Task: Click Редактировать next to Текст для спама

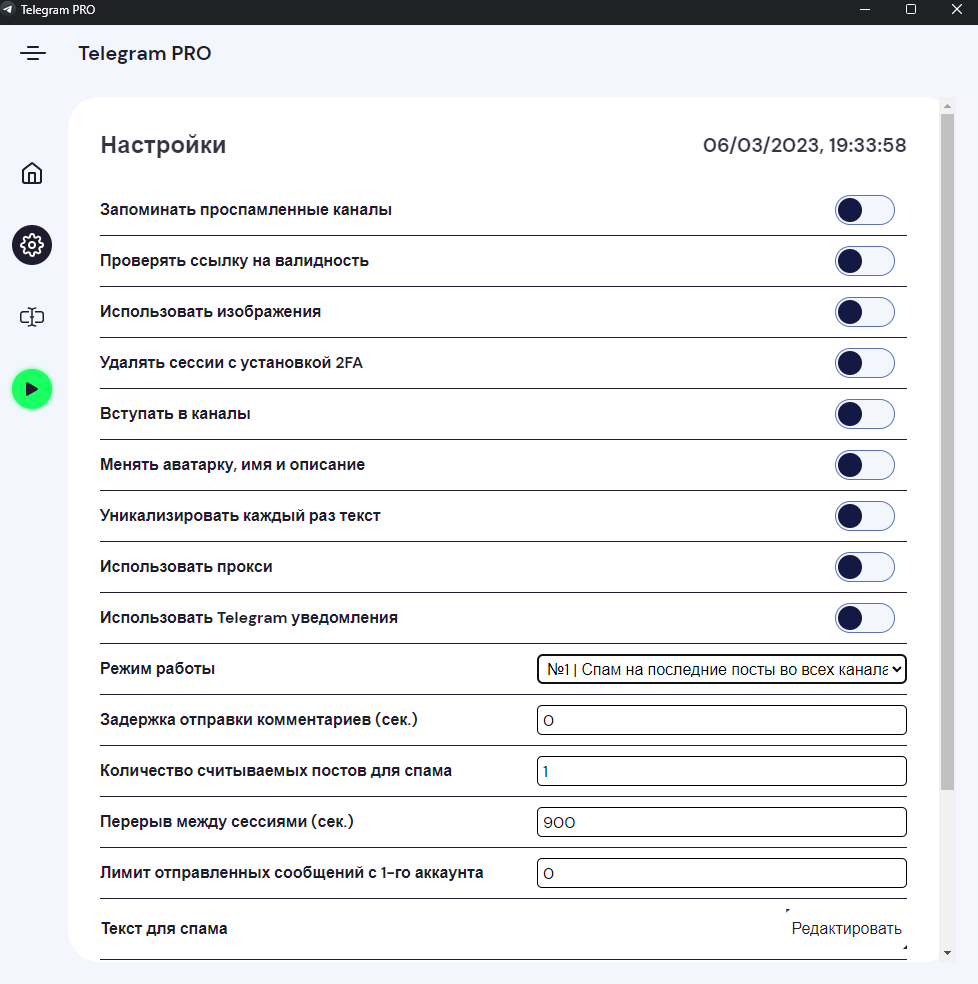Action: click(x=846, y=928)
